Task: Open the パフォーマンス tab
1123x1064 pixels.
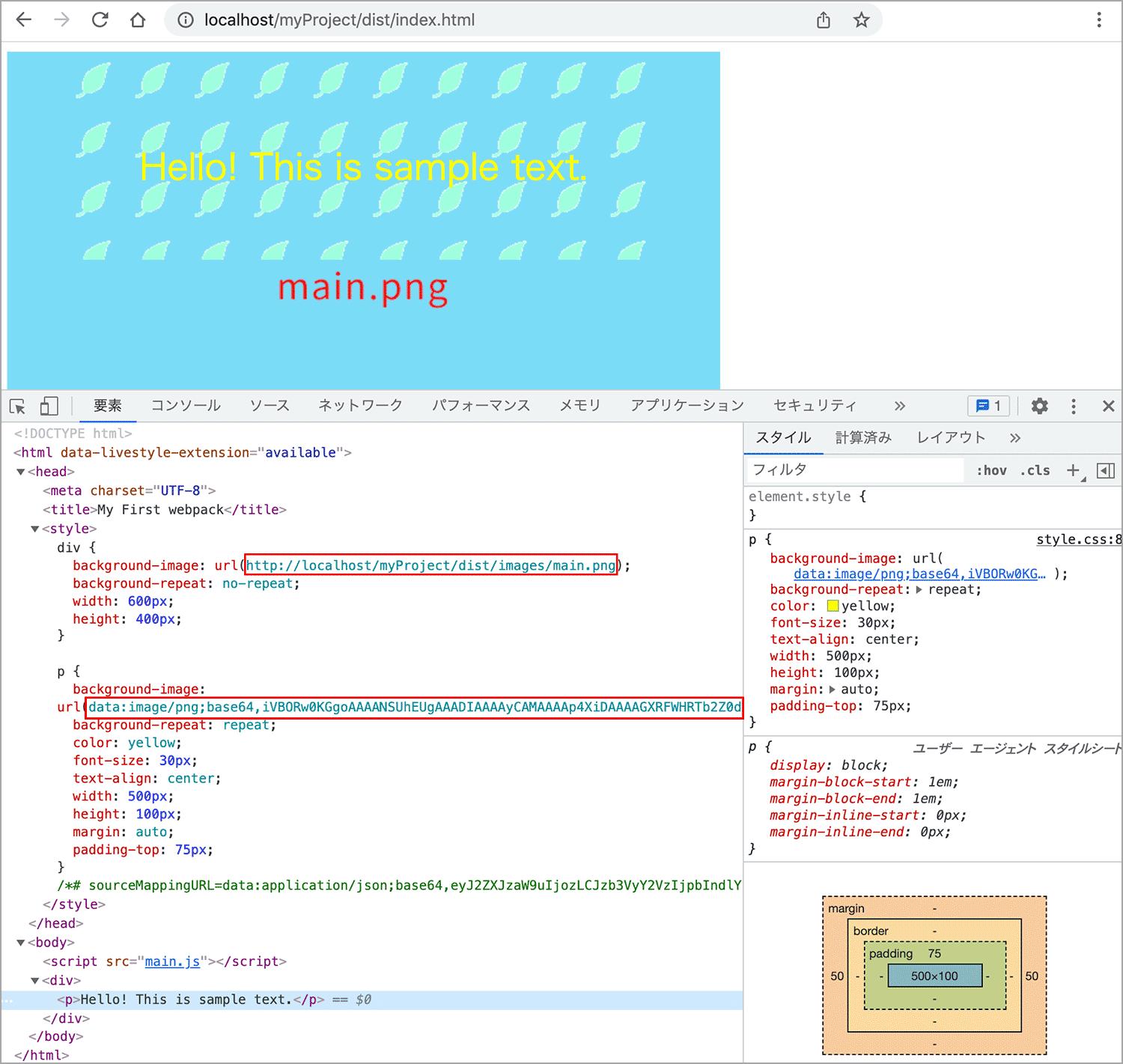Action: 481,406
